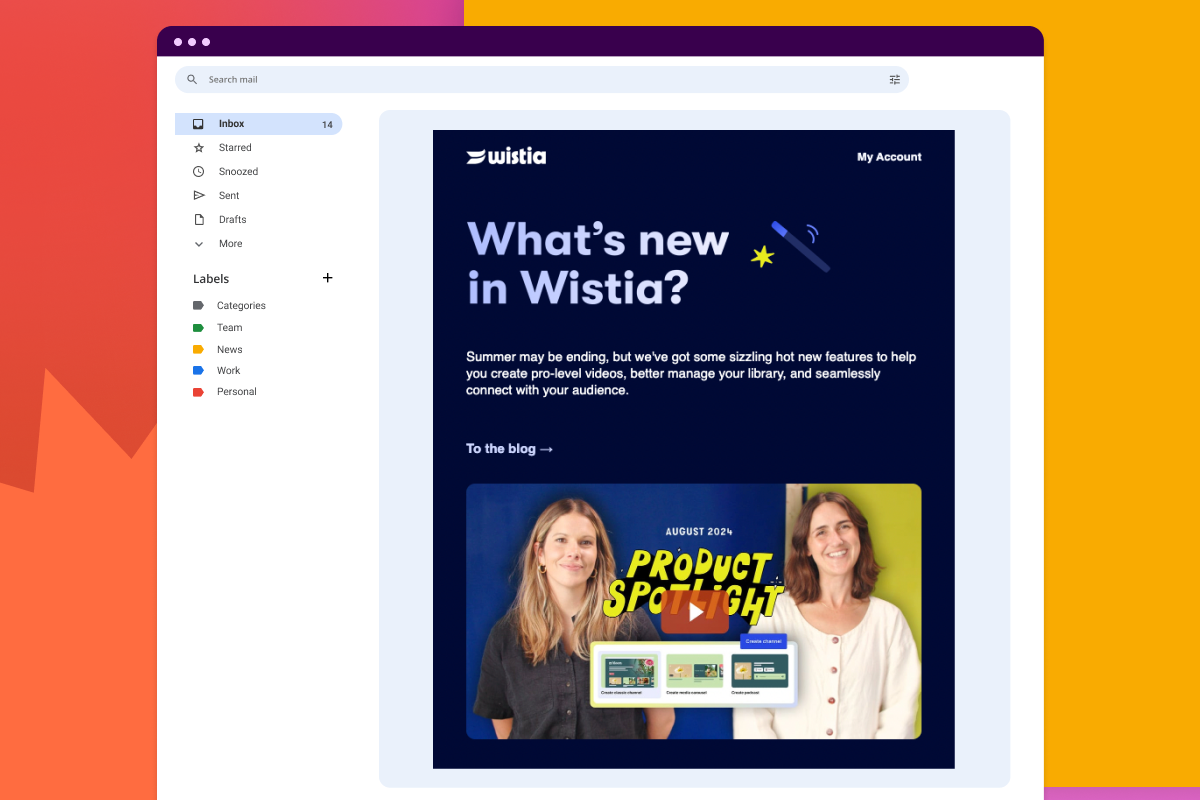Select the Work label
Screen dimensions: 1200x800
(x=228, y=371)
